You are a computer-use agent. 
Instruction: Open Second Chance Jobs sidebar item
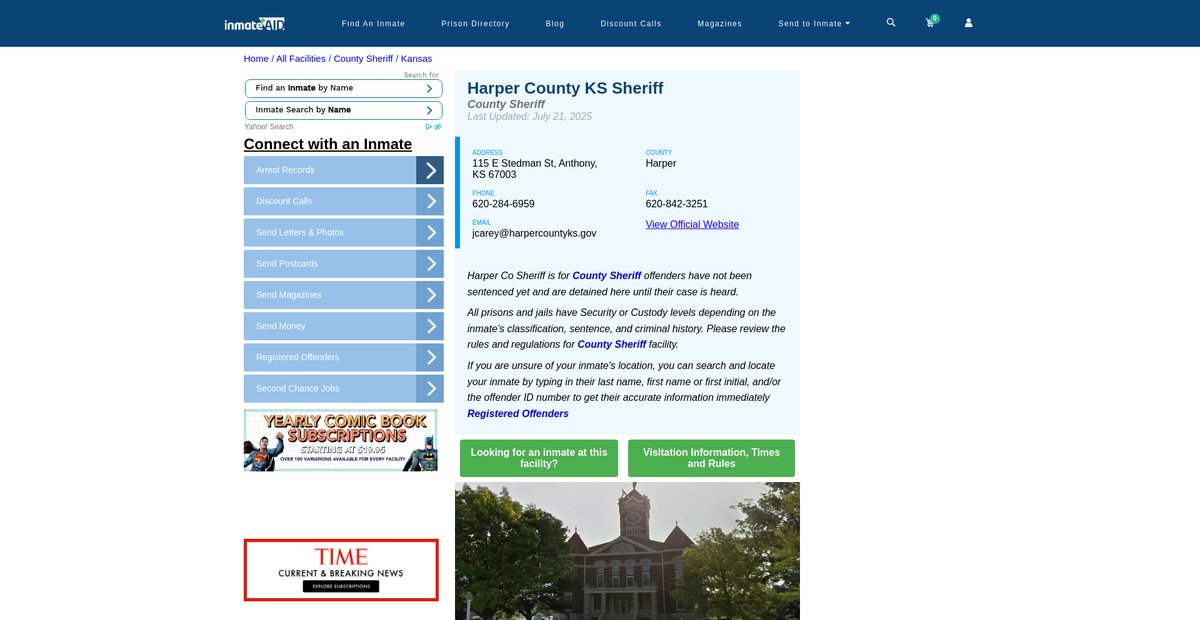coord(330,389)
